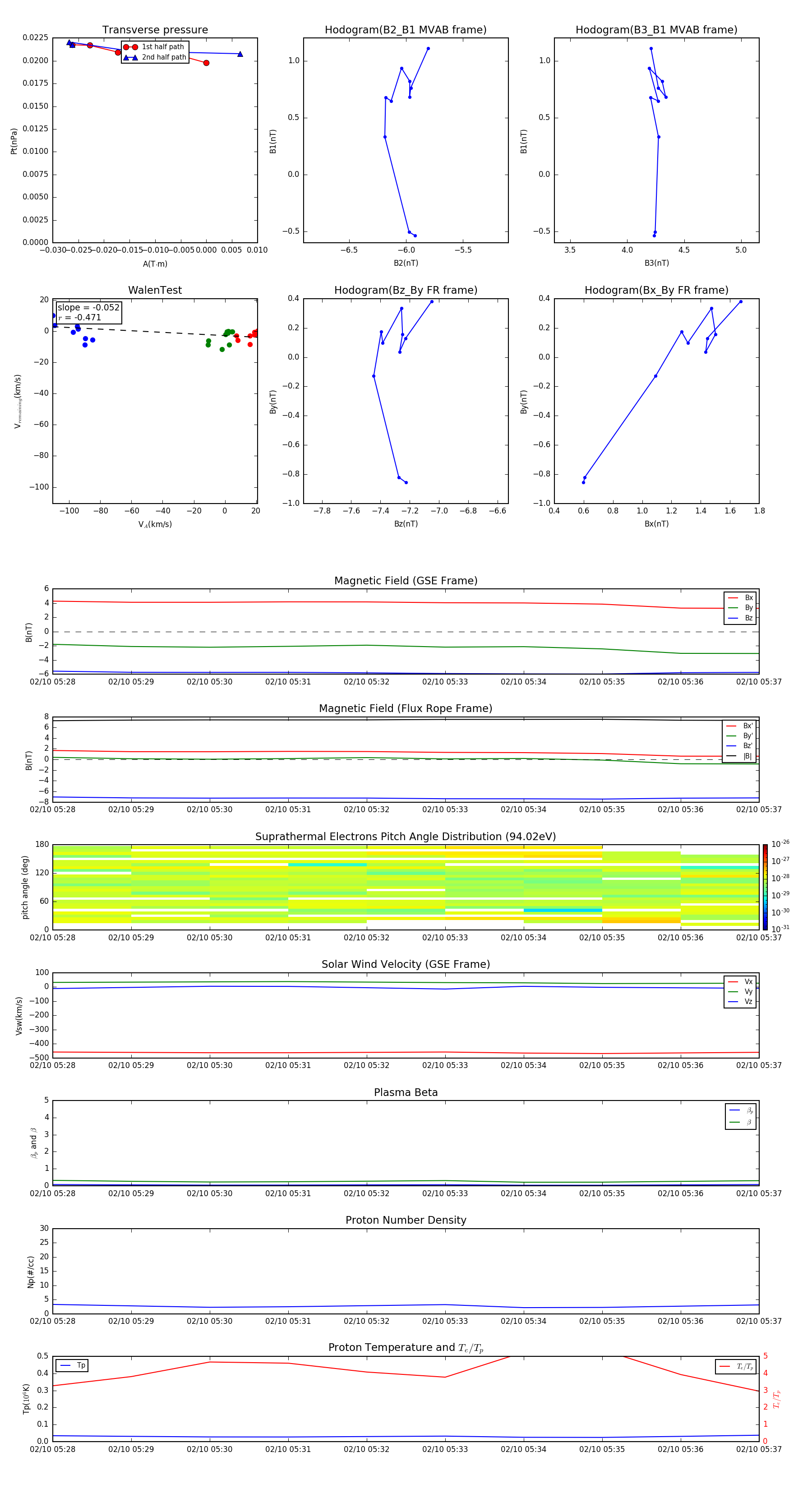Image resolution: width=812 pixels, height=1489 pixels.
Task: Click the 'Hodogram(Bx_By FR frame)' title
Action: tap(656, 290)
